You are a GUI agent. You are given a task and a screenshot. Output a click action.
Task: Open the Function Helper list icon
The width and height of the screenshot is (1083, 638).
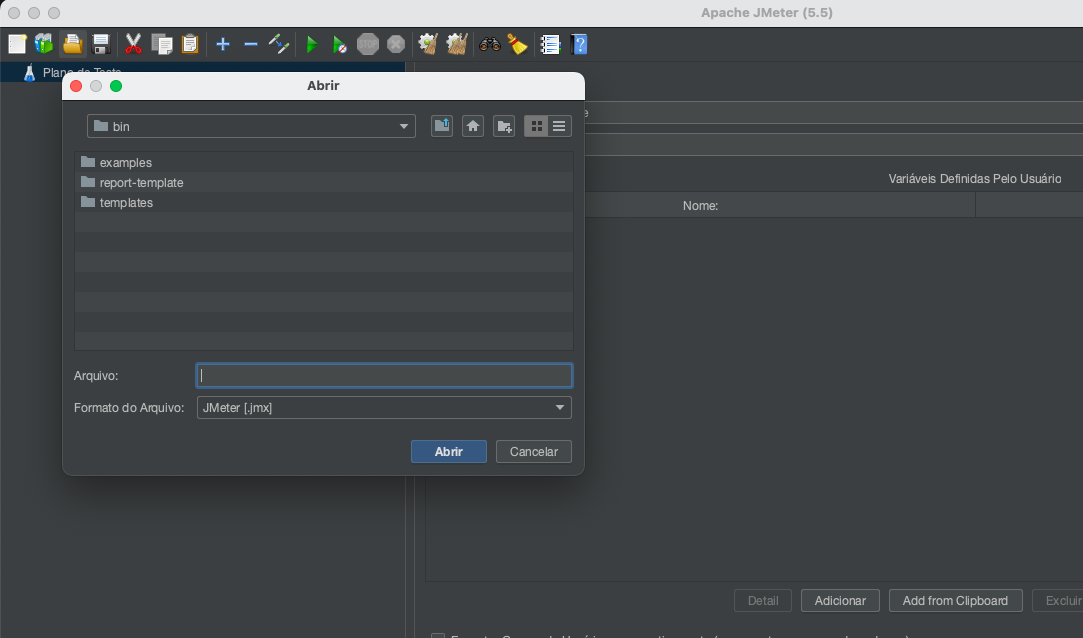(x=550, y=44)
